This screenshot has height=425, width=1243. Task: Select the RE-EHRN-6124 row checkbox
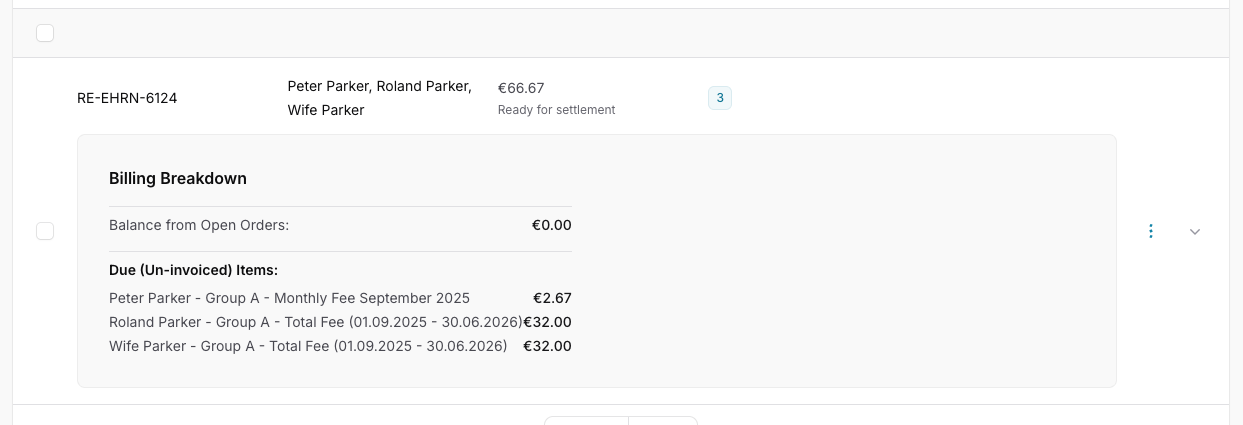[45, 231]
